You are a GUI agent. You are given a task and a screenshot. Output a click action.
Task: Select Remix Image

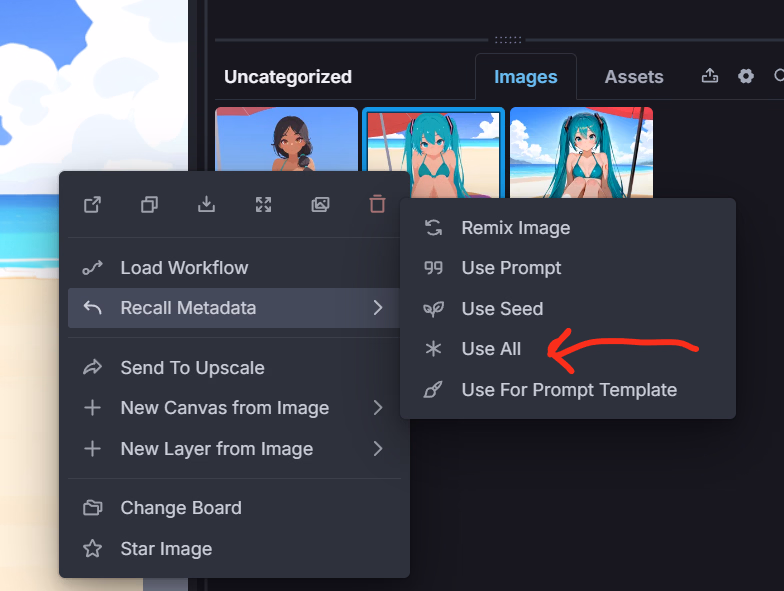coord(568,228)
